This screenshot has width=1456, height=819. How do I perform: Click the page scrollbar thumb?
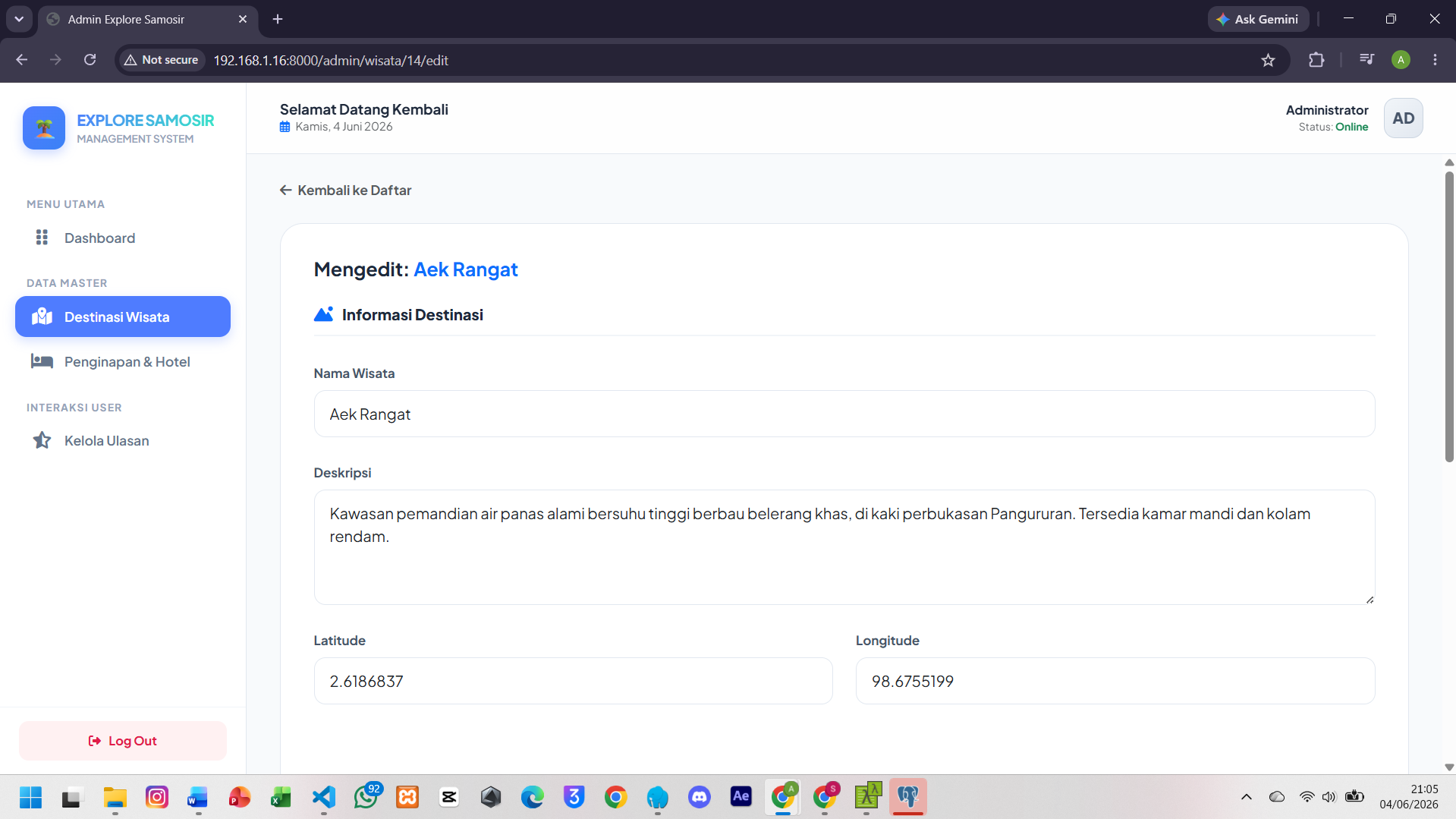point(1449,317)
